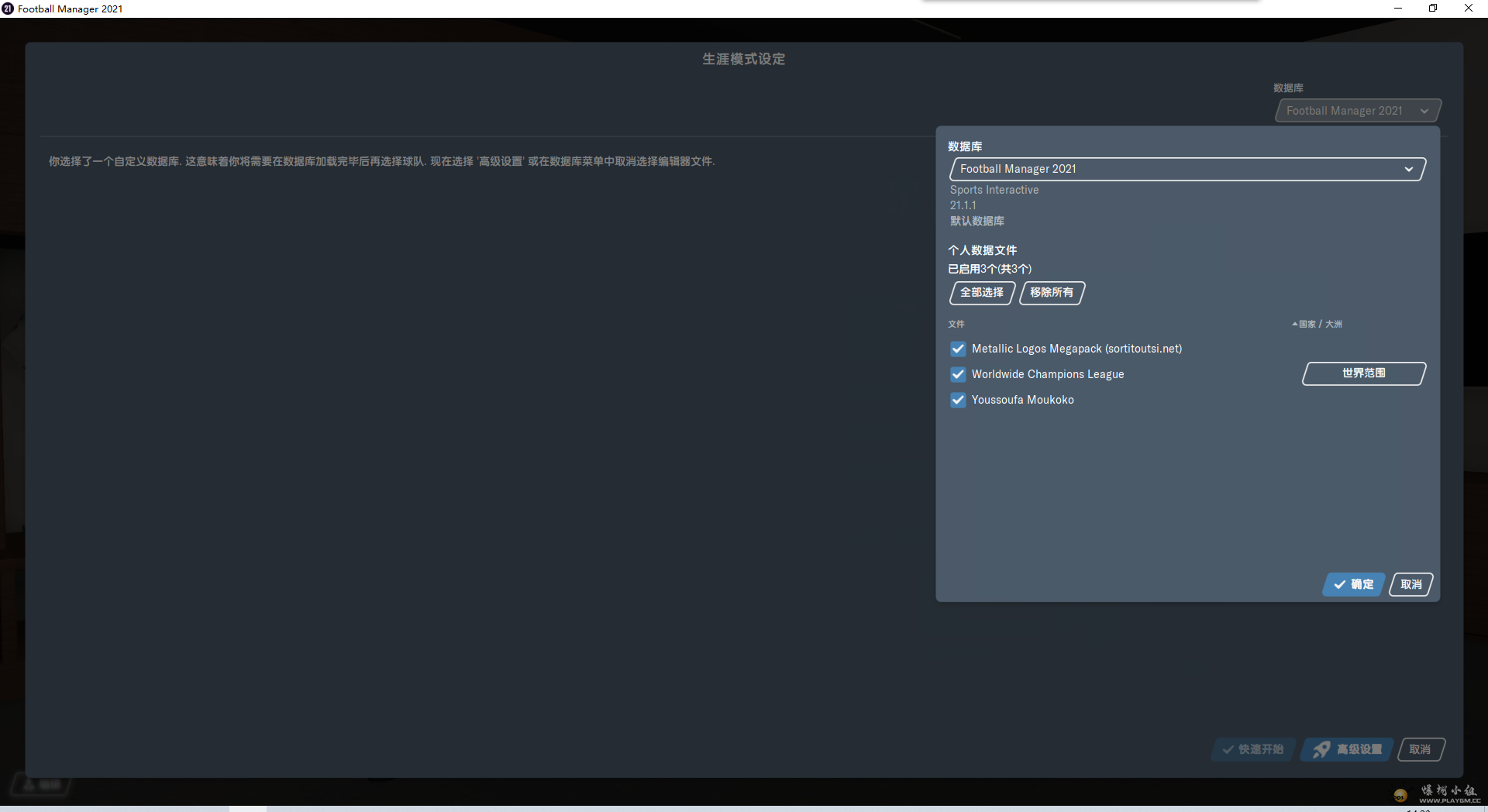Open 高级设置 advanced setup button
The image size is (1488, 812).
coord(1348,749)
